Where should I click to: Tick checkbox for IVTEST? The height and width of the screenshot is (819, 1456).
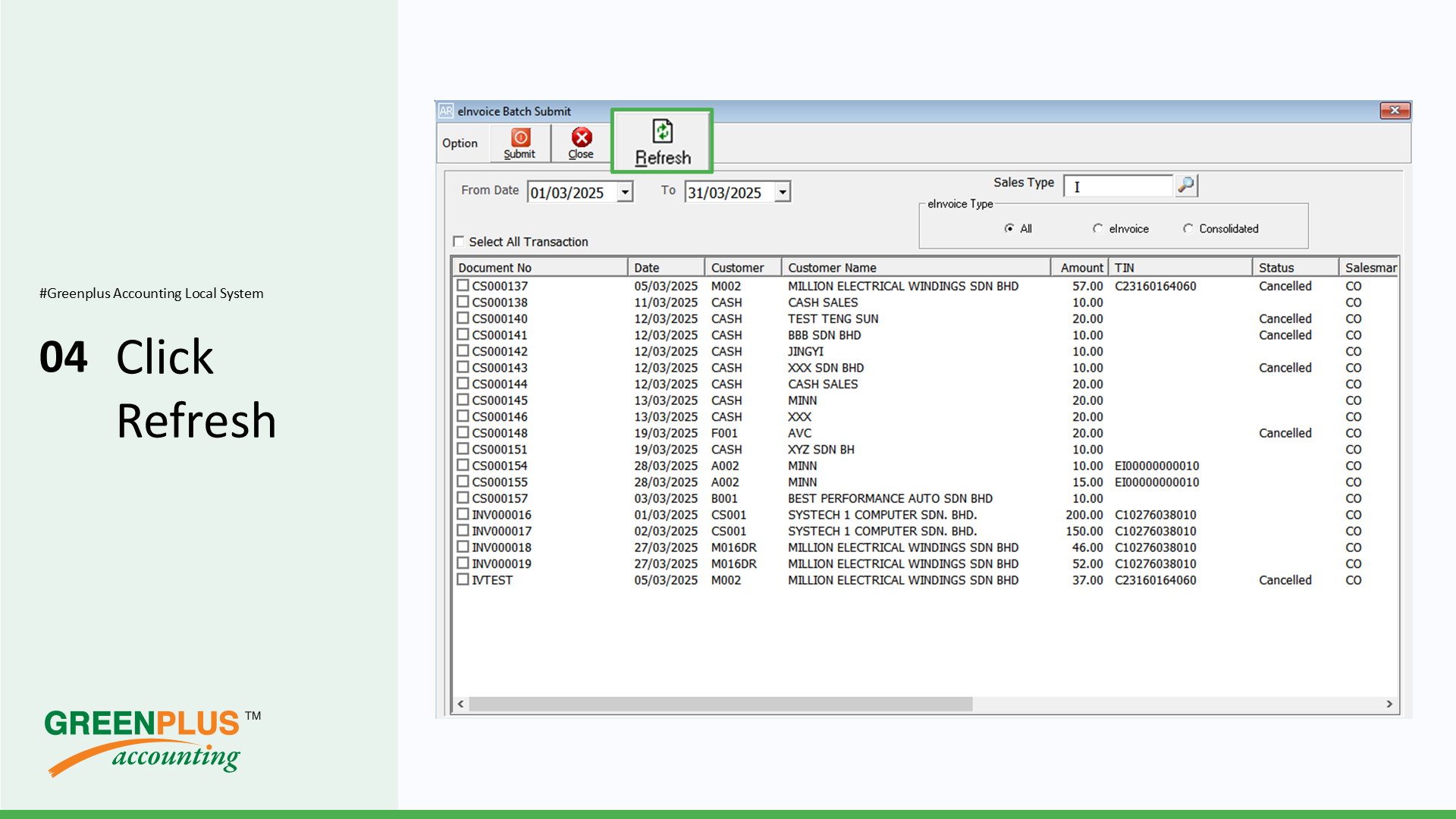(463, 579)
